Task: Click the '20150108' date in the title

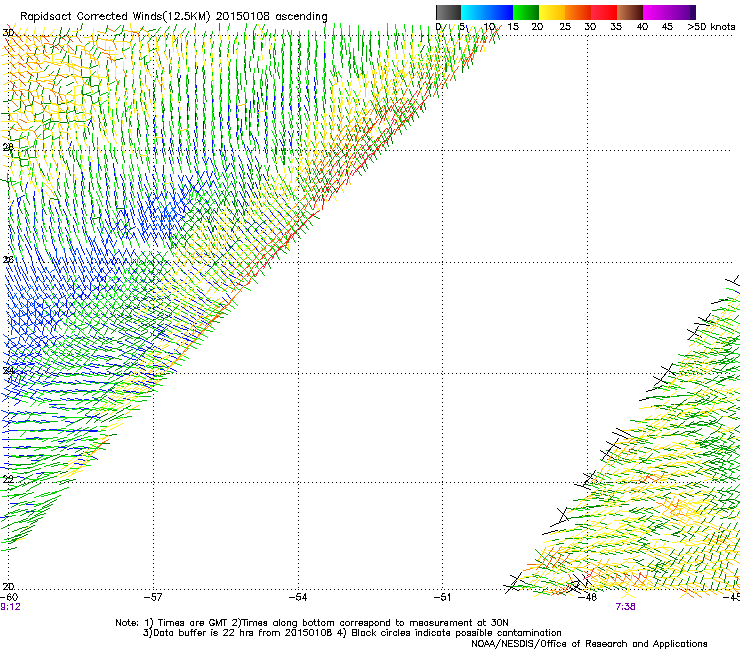Action: coord(243,16)
